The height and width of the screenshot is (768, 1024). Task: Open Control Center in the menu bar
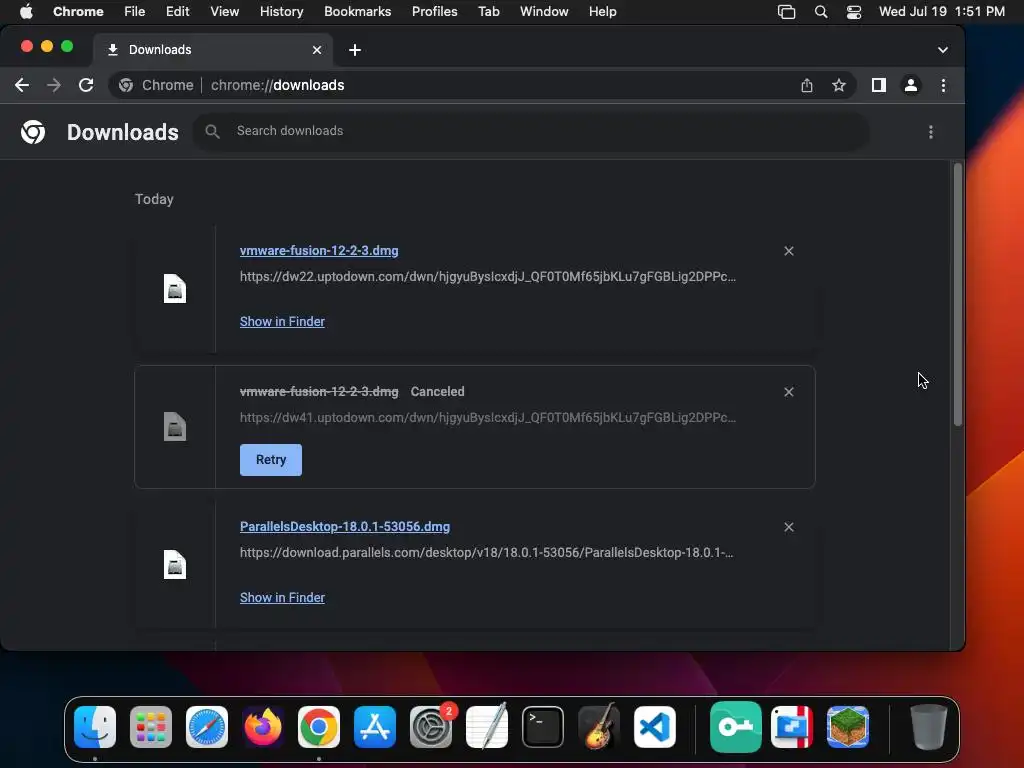point(854,12)
